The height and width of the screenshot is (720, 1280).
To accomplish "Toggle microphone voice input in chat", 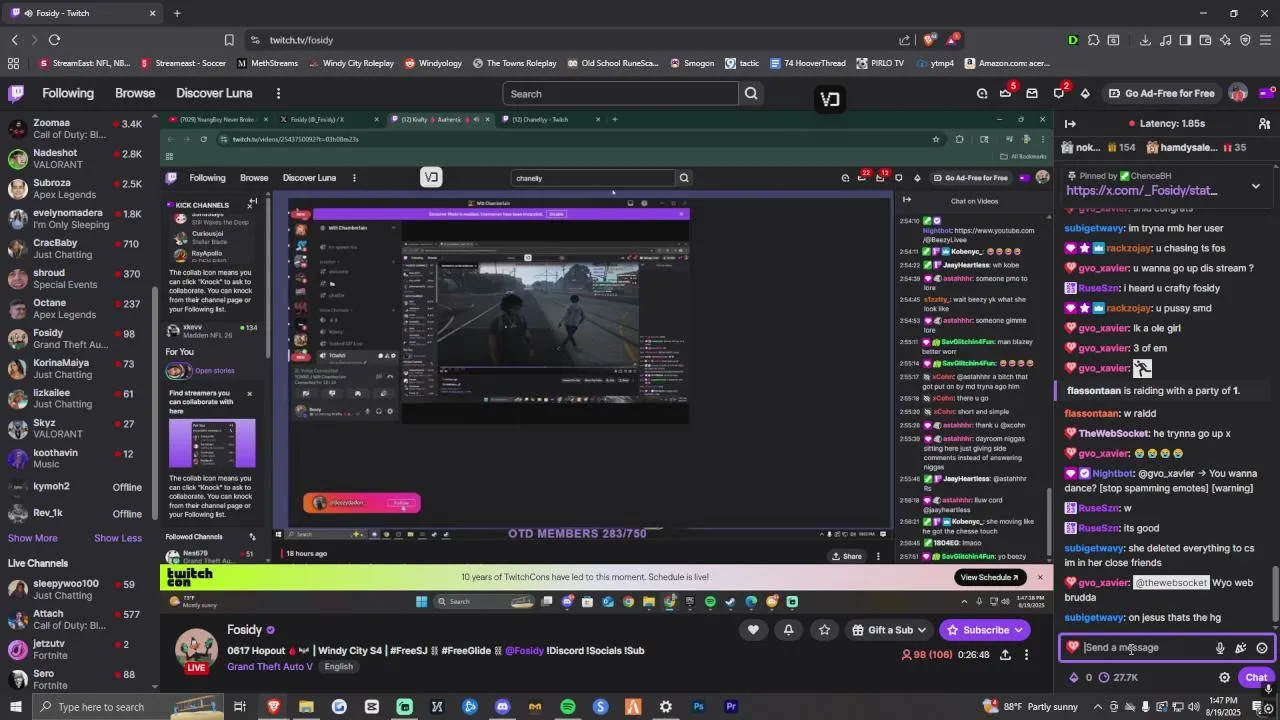I will pyautogui.click(x=1220, y=648).
